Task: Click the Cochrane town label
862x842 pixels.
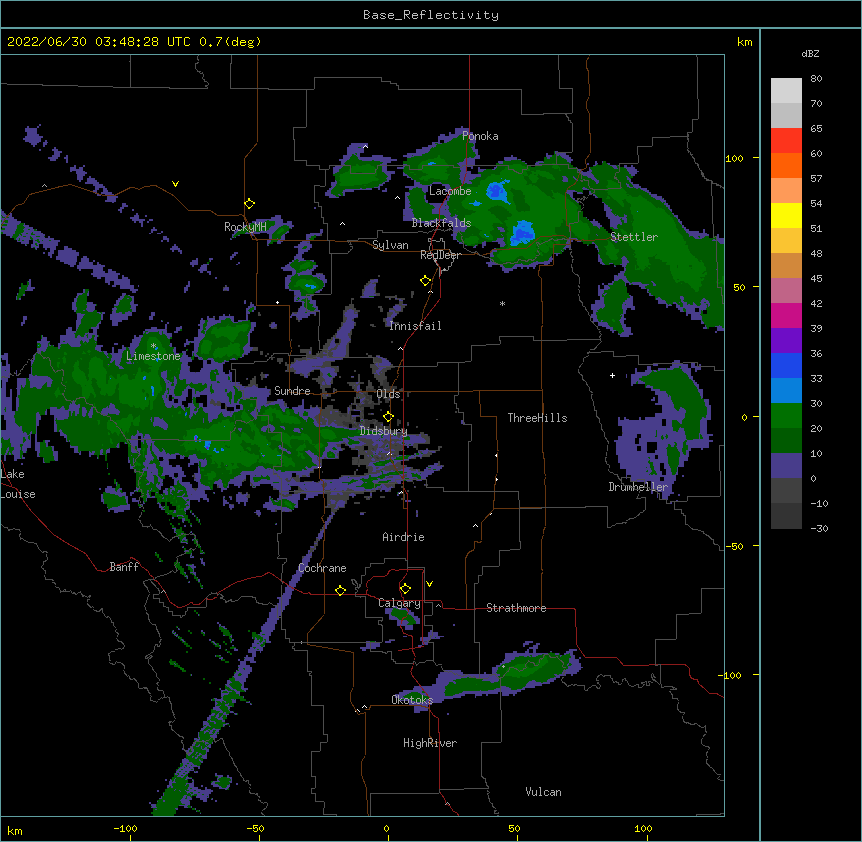Action: click(x=322, y=568)
